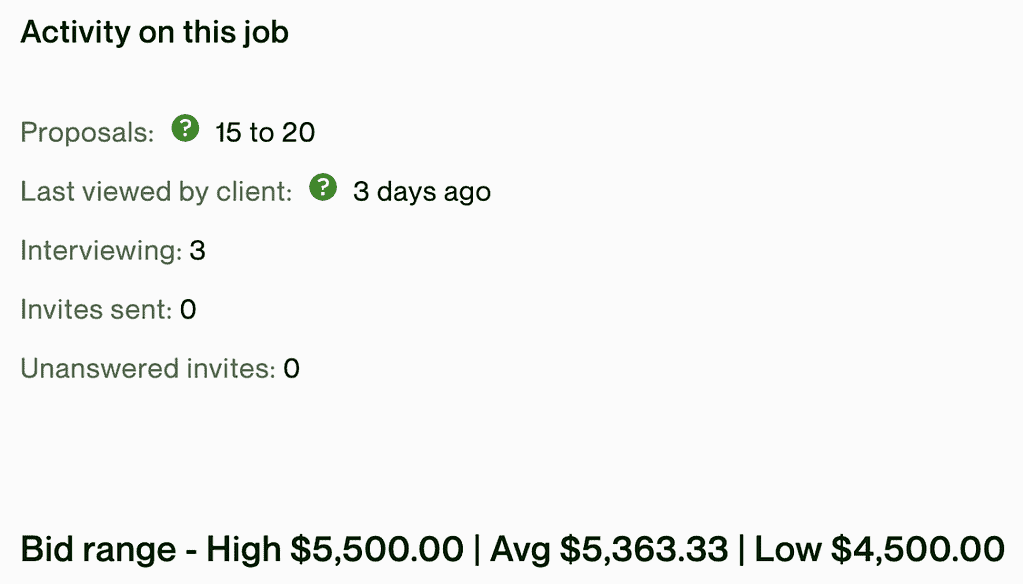The width and height of the screenshot is (1023, 584).
Task: Select the 15 to 20 proposals value
Action: (x=266, y=132)
